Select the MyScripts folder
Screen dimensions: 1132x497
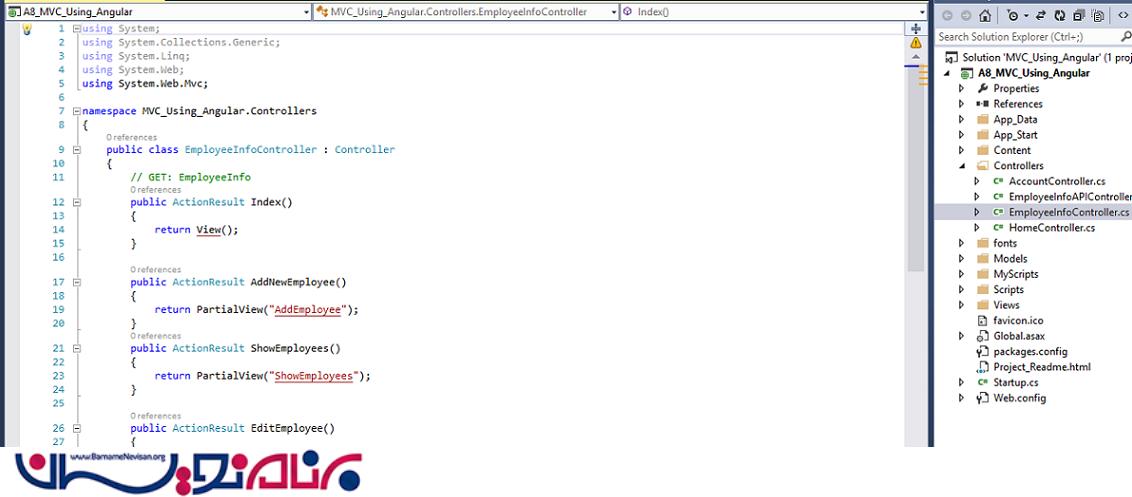pyautogui.click(x=1016, y=274)
